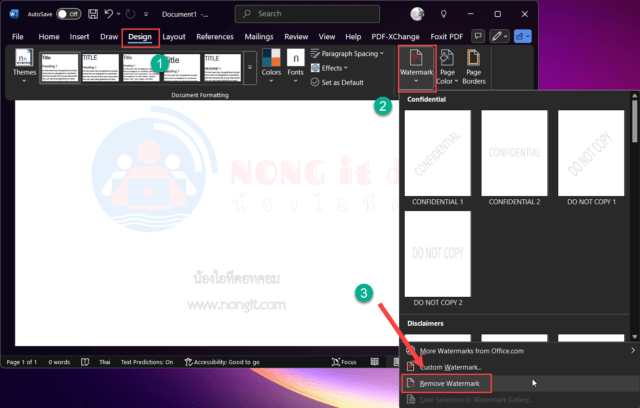Open the Page Color dropdown

pos(447,67)
